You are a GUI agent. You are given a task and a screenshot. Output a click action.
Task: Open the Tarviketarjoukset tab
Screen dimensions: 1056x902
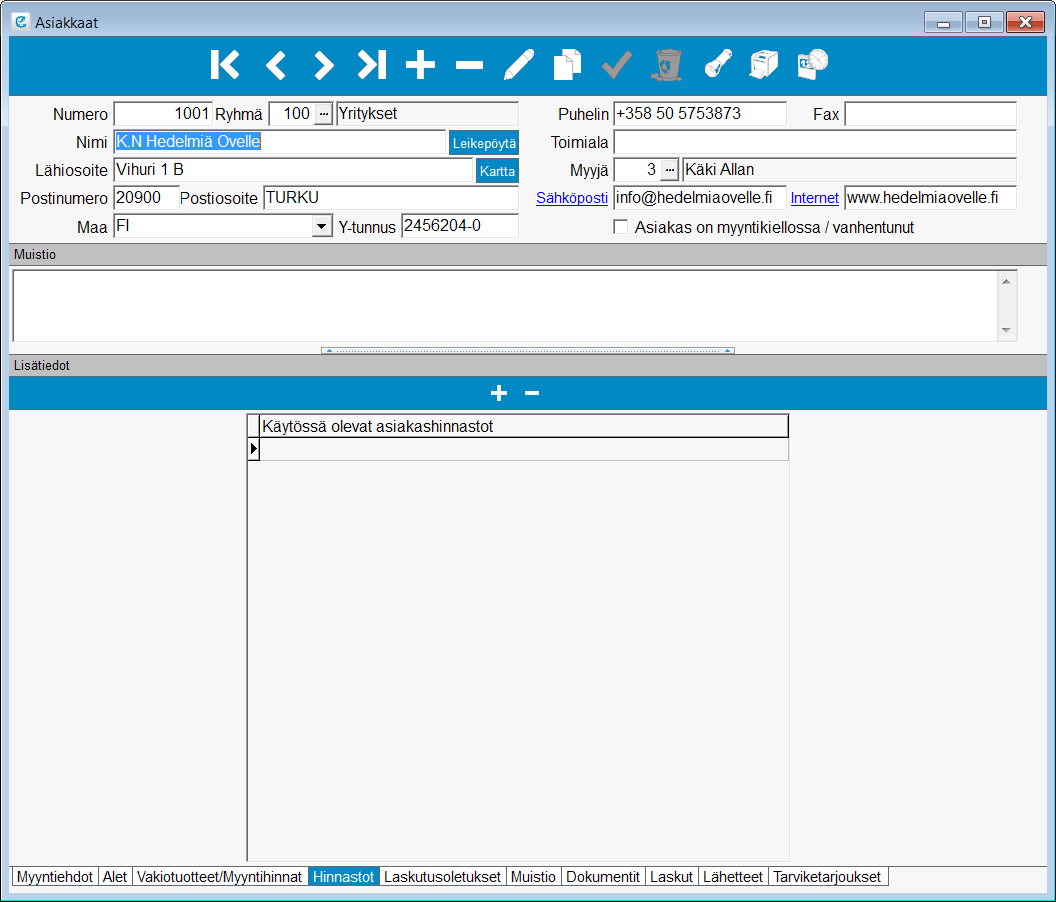point(827,877)
